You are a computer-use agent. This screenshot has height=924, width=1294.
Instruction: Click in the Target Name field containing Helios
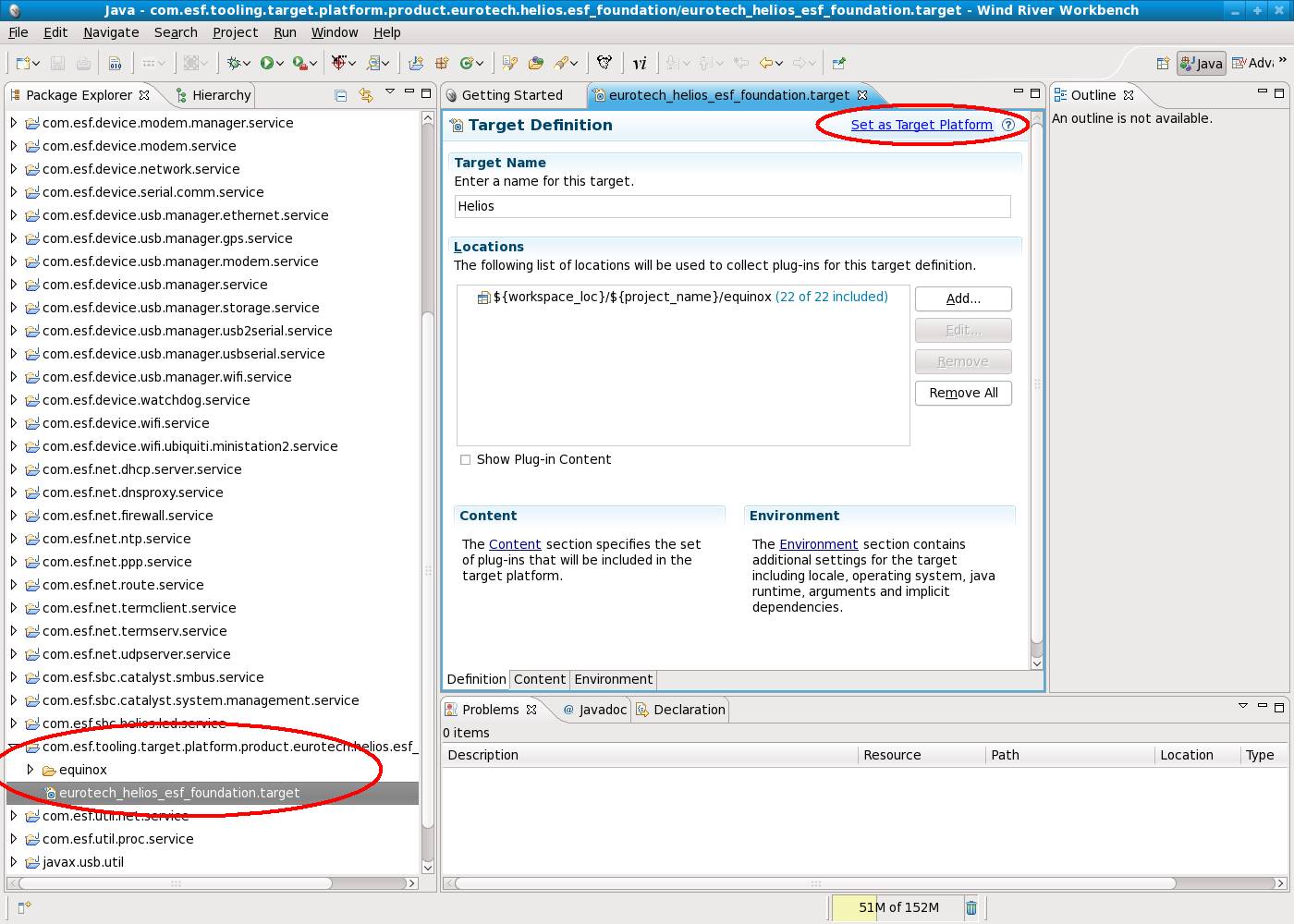(x=732, y=206)
